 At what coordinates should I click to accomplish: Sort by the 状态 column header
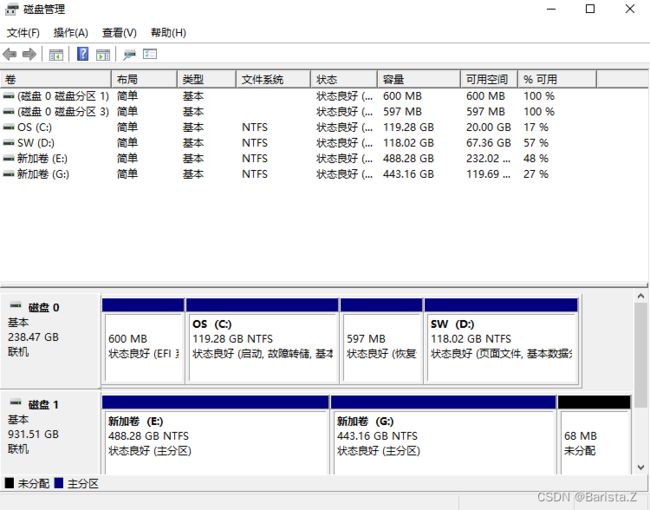344,79
